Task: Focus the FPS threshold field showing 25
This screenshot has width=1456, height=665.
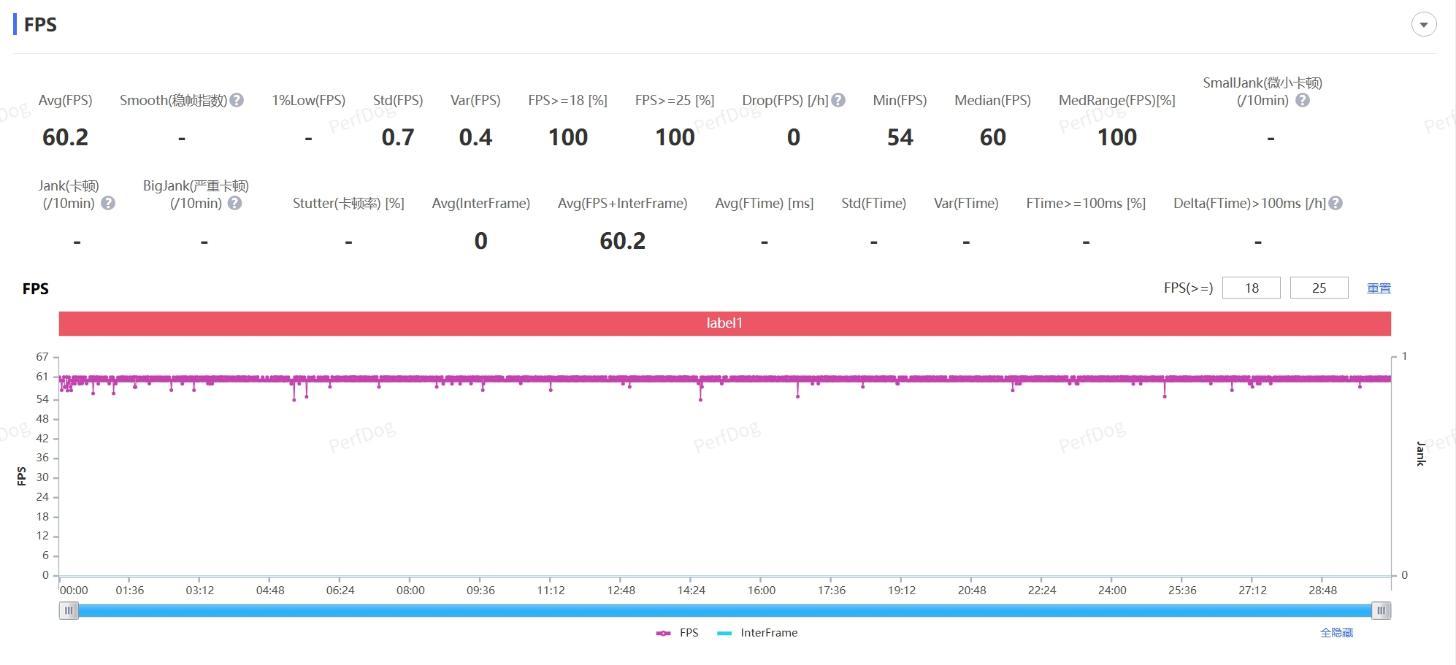Action: click(1319, 288)
